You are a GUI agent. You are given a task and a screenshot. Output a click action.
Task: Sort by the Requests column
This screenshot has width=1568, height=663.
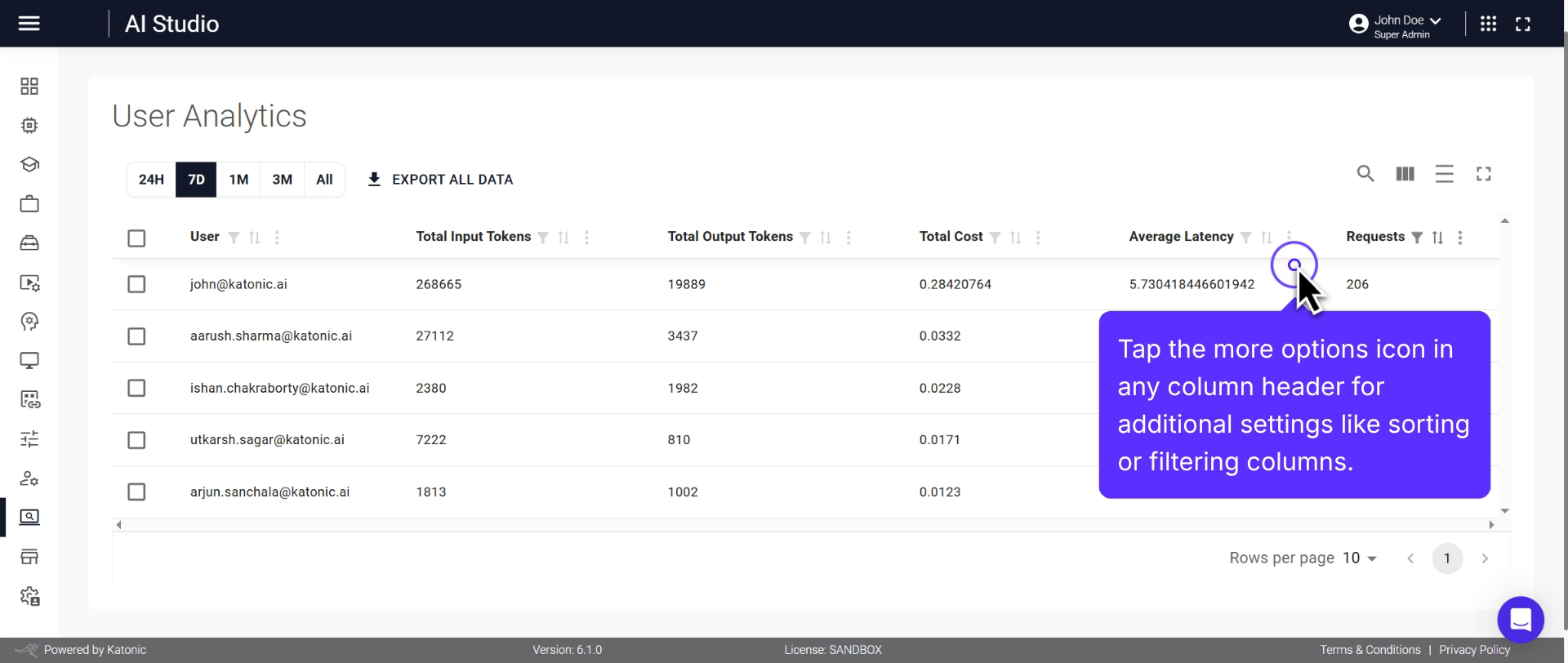1437,238
